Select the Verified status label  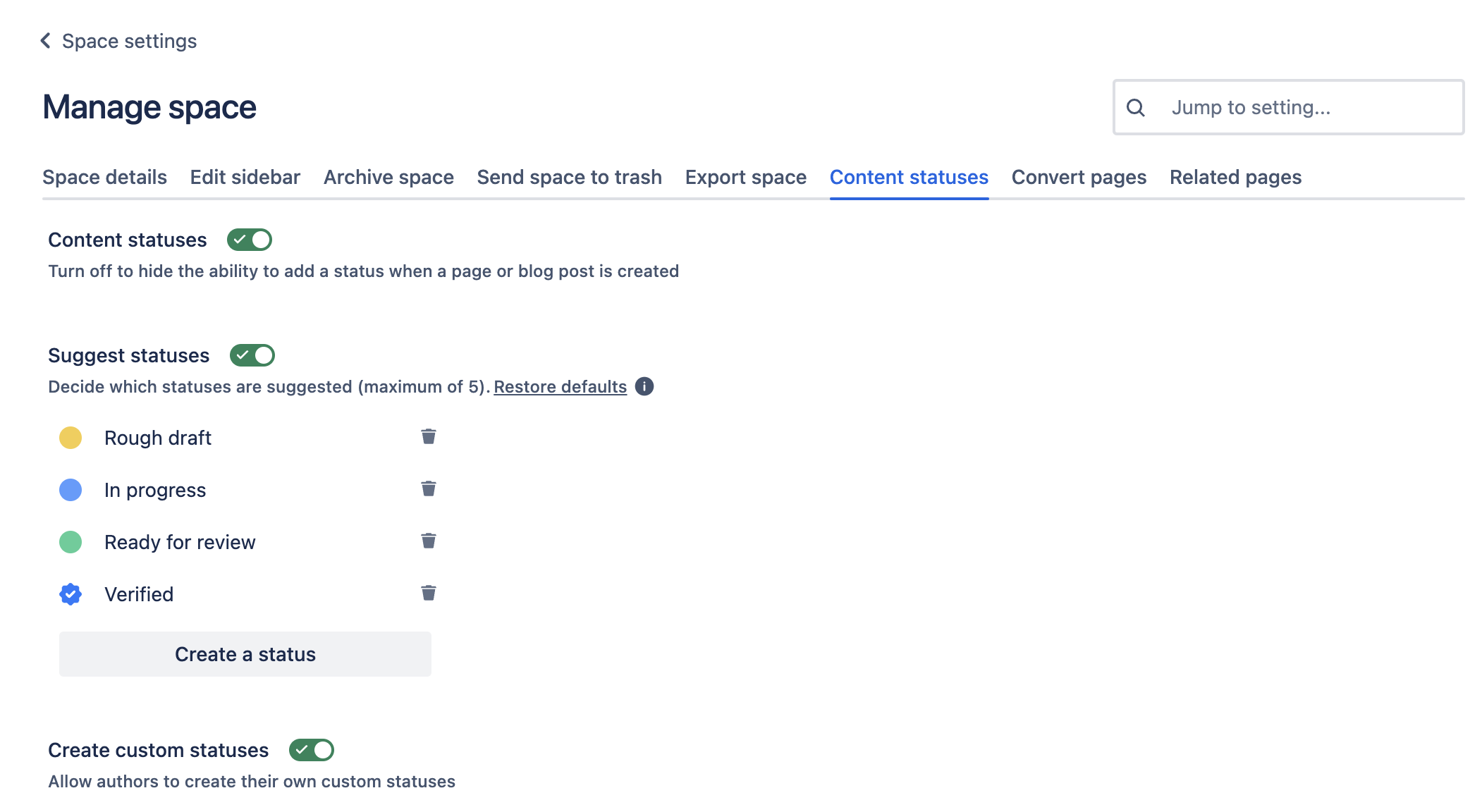(x=139, y=594)
